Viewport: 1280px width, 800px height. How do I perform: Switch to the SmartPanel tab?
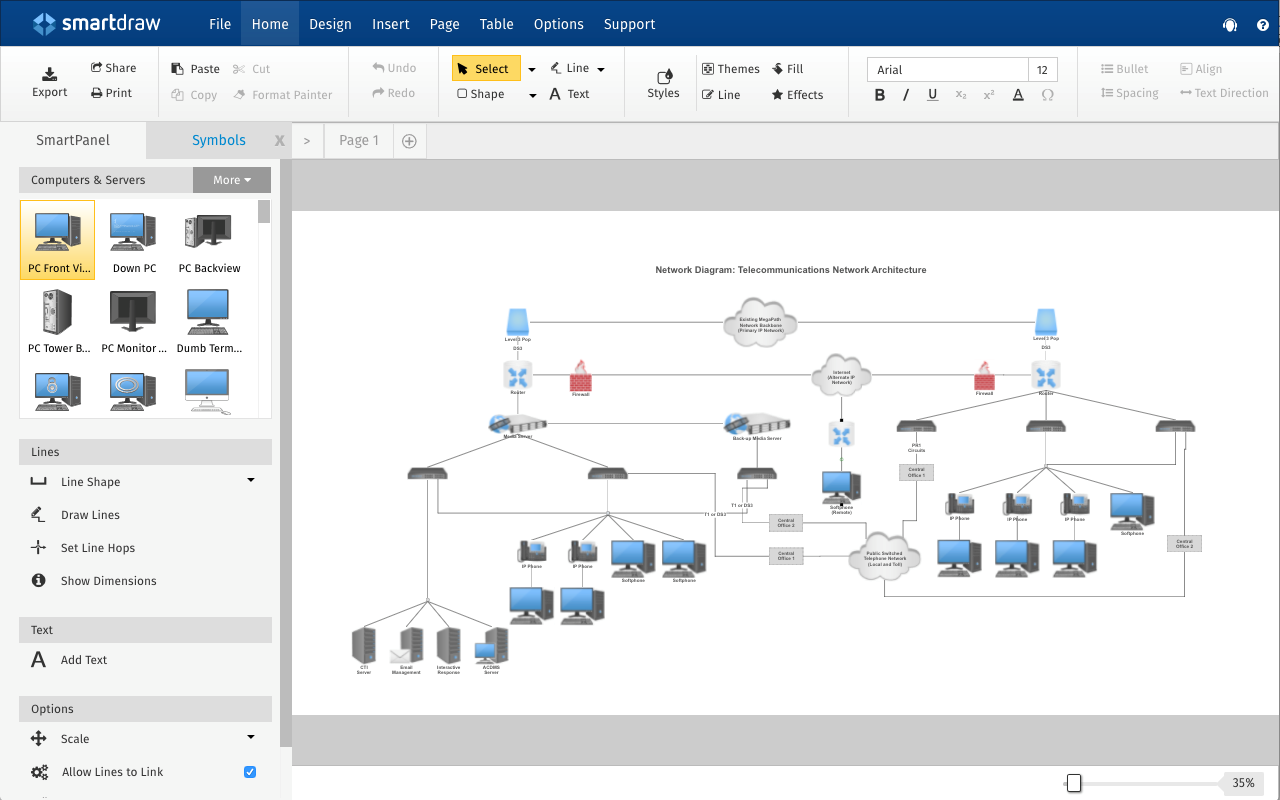click(x=73, y=140)
